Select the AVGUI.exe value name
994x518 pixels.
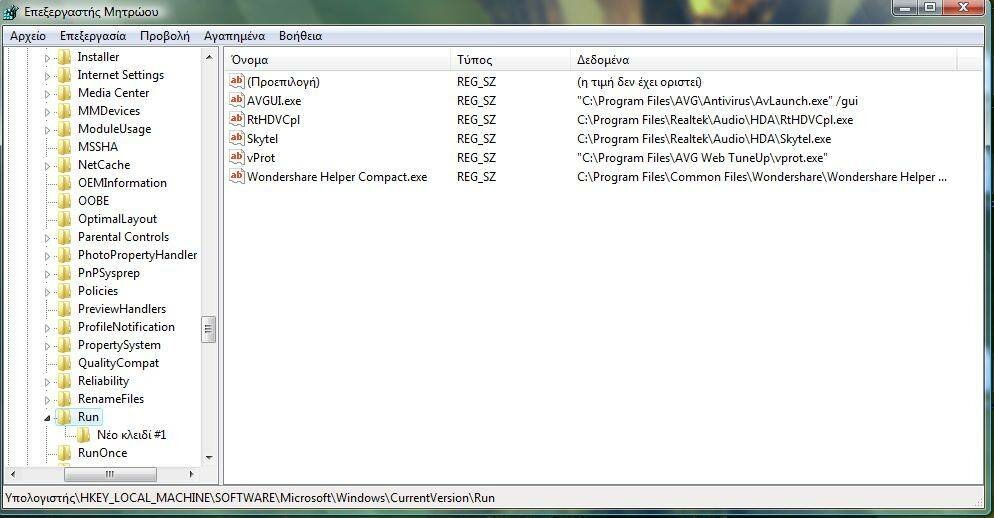[x=274, y=101]
